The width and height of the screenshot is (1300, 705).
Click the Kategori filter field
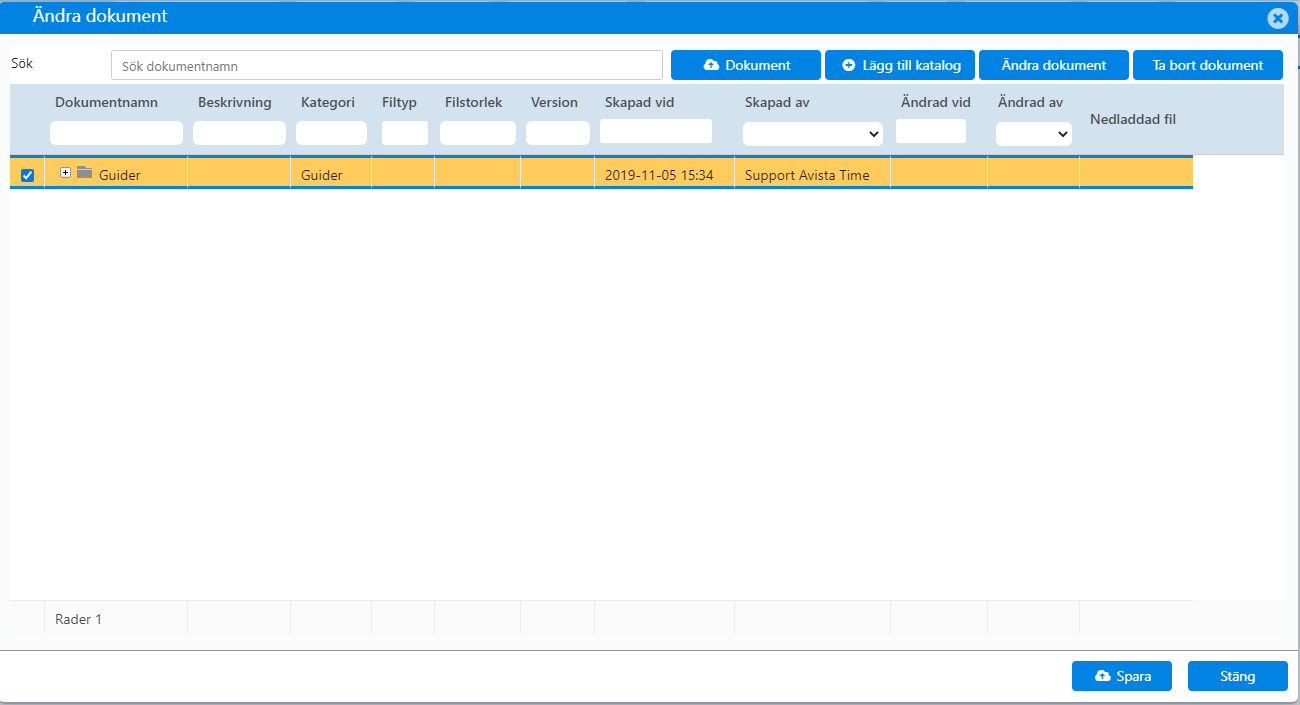click(x=331, y=133)
